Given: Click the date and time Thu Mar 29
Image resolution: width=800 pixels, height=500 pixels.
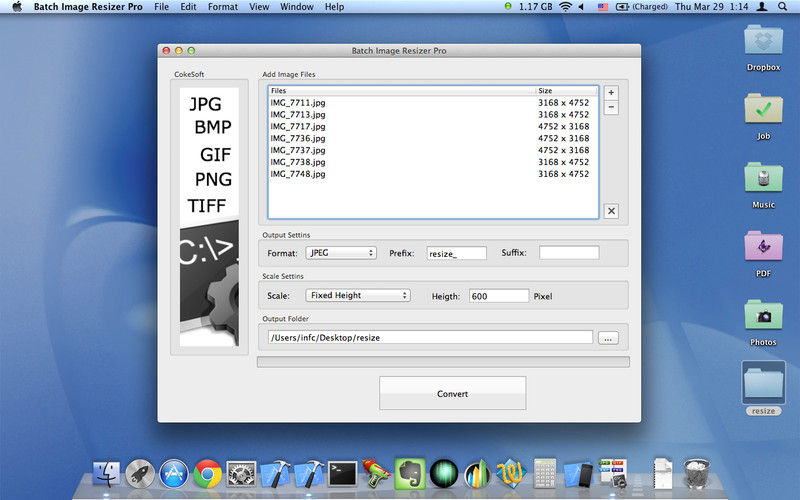Looking at the screenshot, I should pos(711,7).
